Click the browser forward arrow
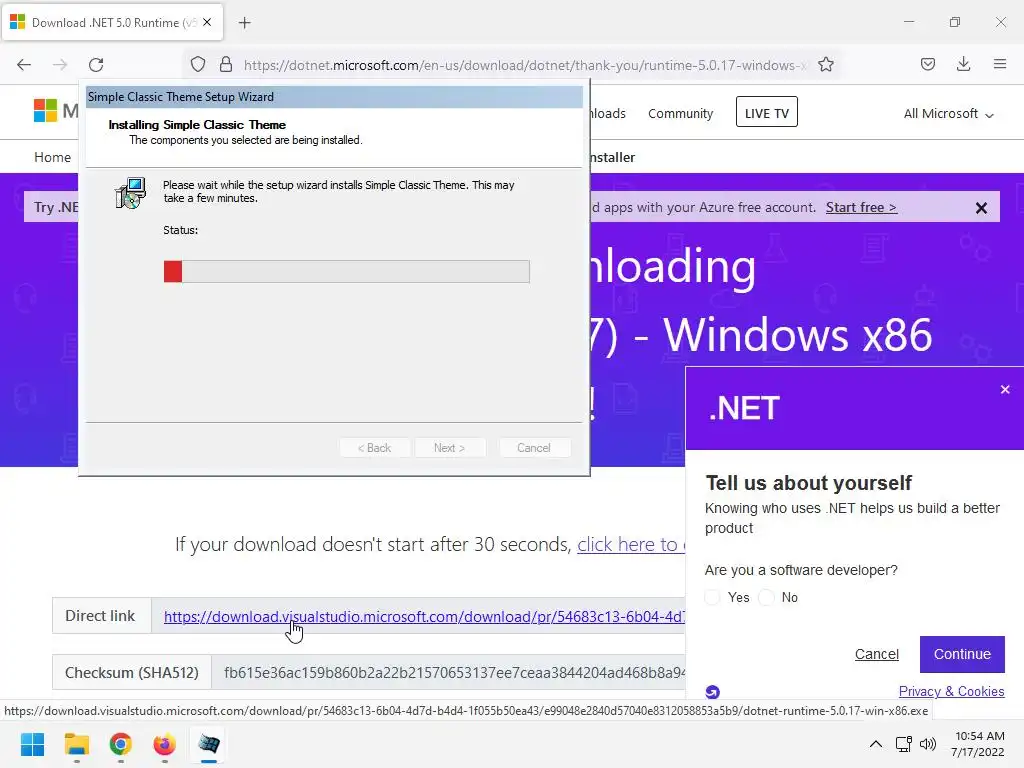The height and width of the screenshot is (768, 1024). click(x=60, y=65)
